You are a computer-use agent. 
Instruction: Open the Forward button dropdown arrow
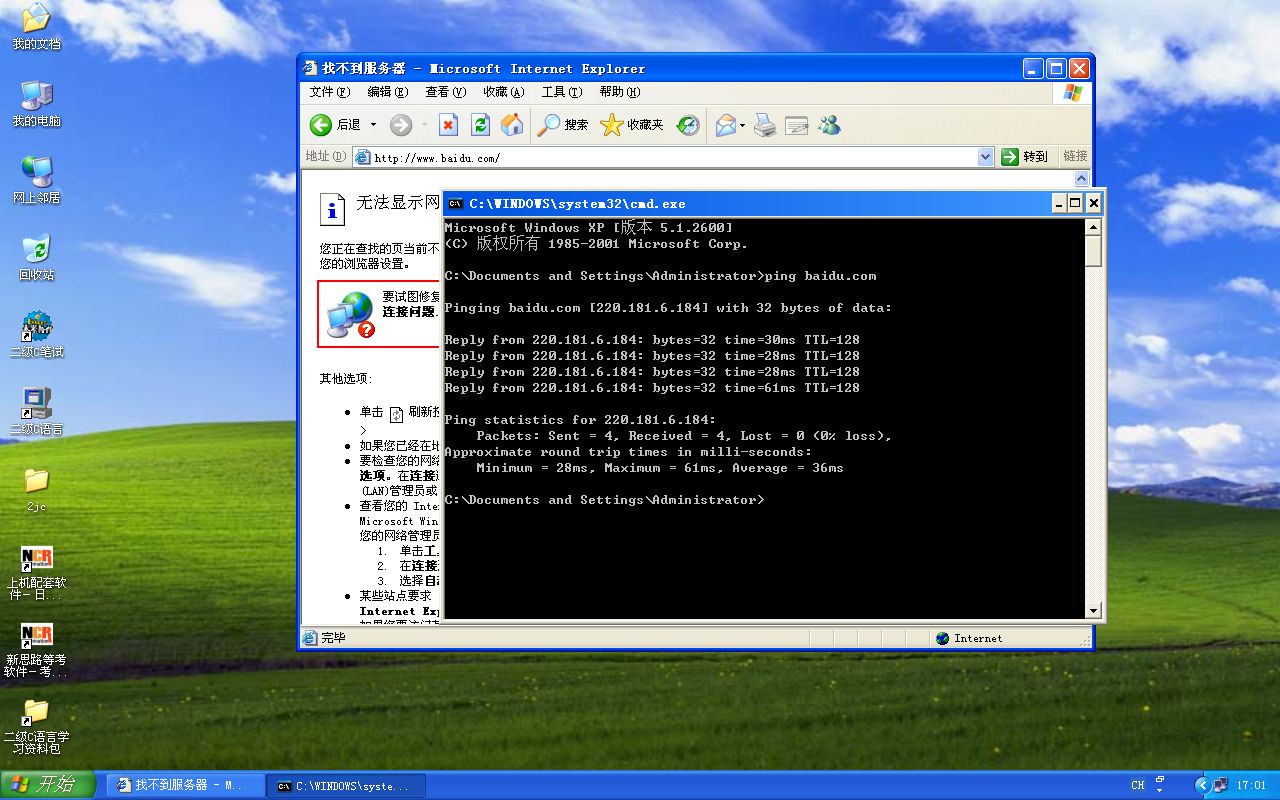424,125
